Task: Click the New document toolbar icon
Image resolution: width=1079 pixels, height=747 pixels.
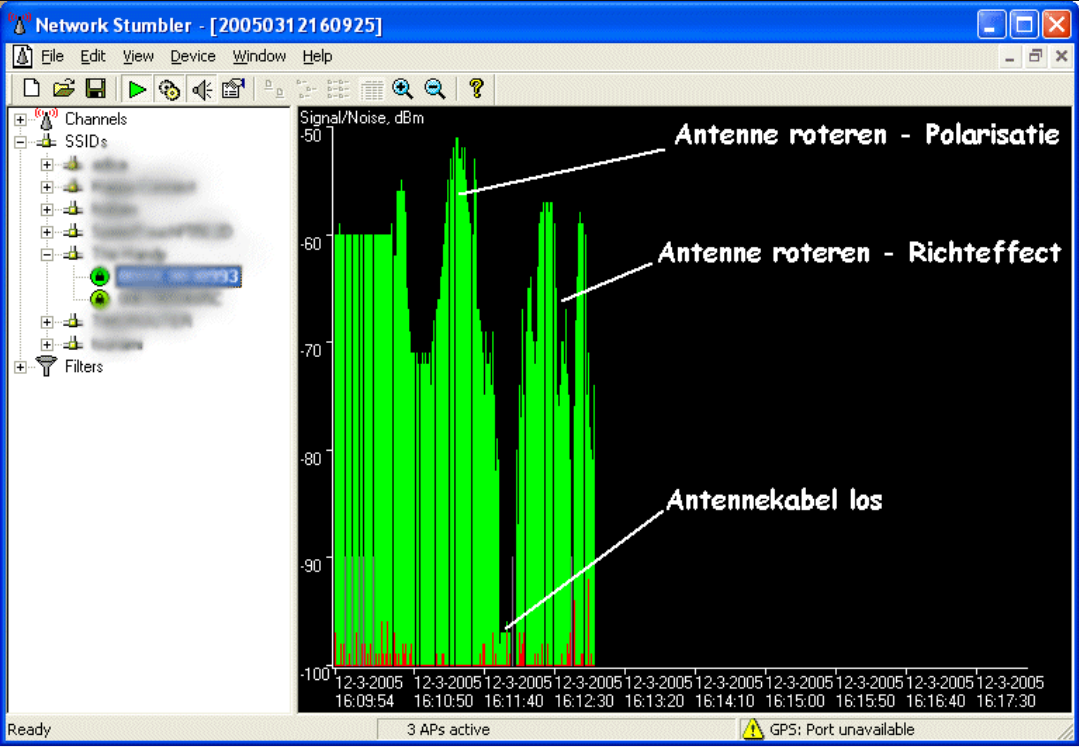Action: tap(32, 89)
